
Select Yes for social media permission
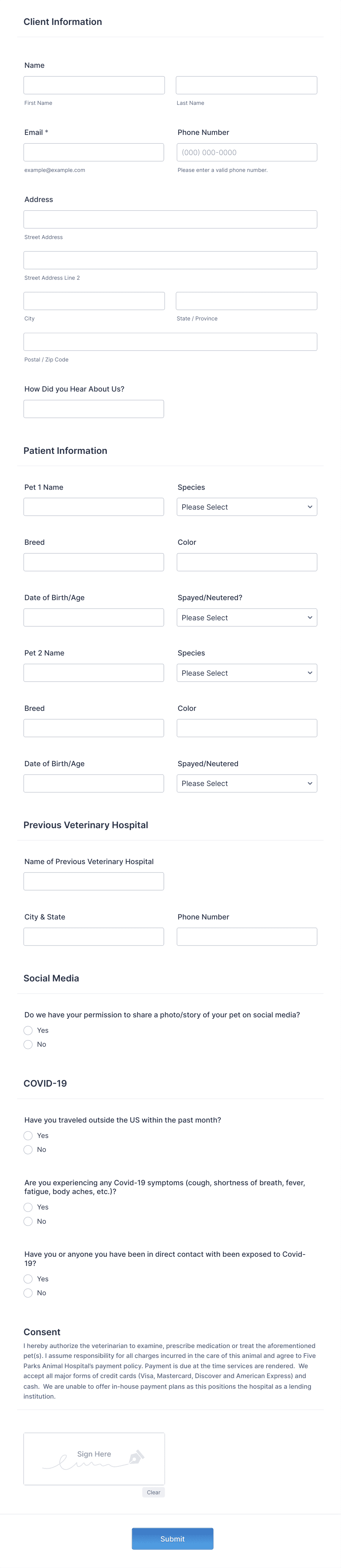(x=28, y=1031)
